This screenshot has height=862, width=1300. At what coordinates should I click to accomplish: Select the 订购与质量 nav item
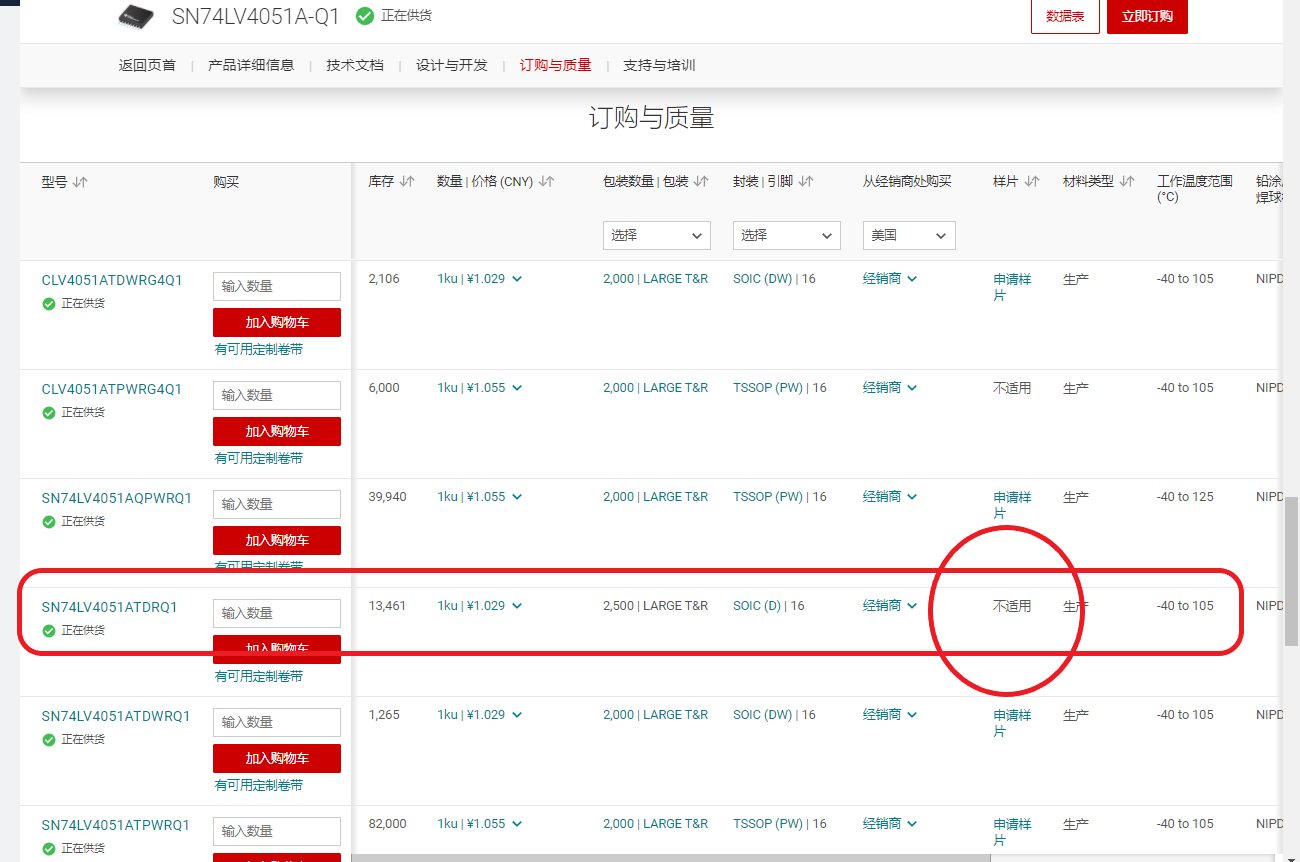556,65
